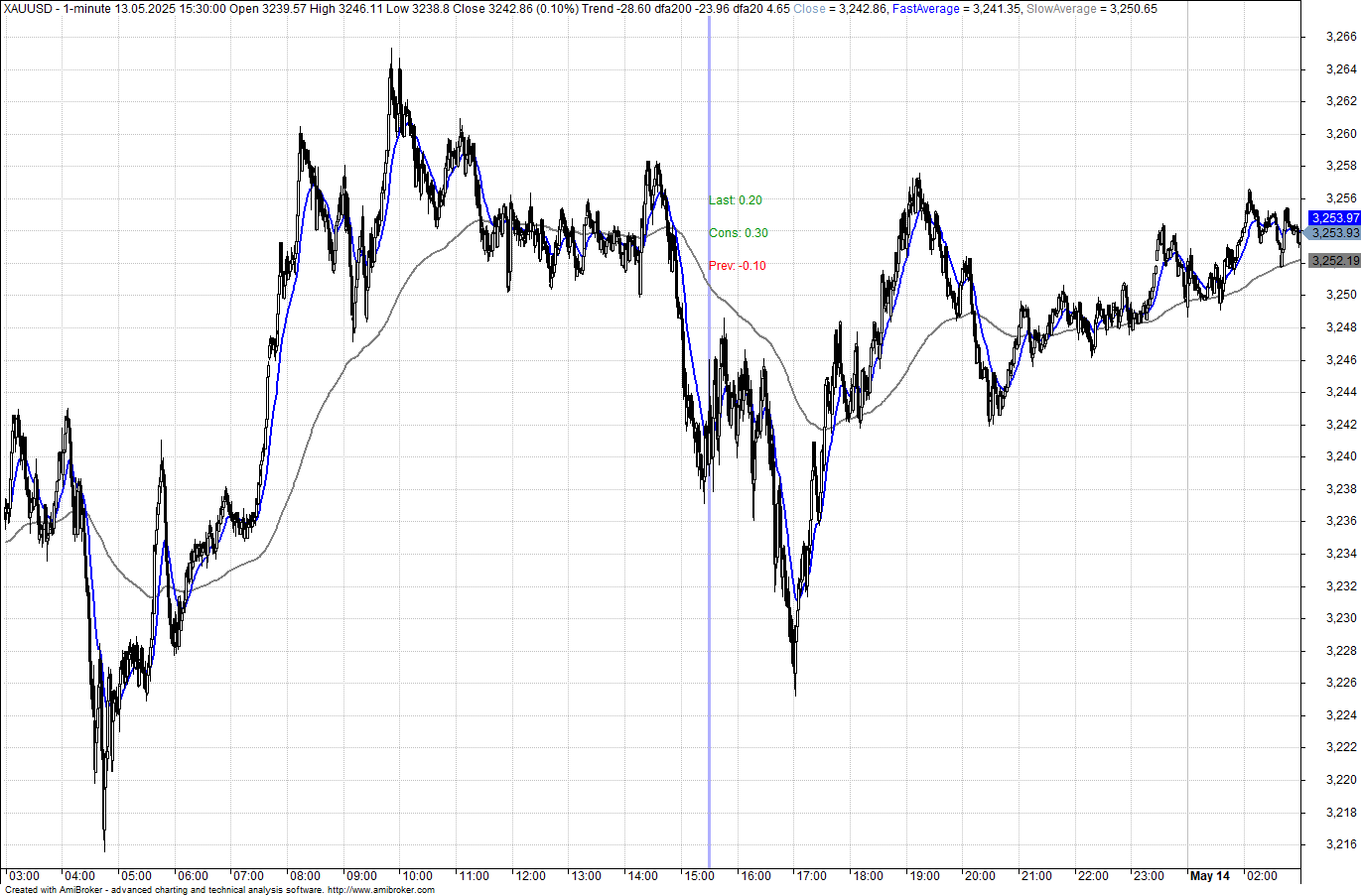Click the 3,262 price axis label

click(1341, 101)
